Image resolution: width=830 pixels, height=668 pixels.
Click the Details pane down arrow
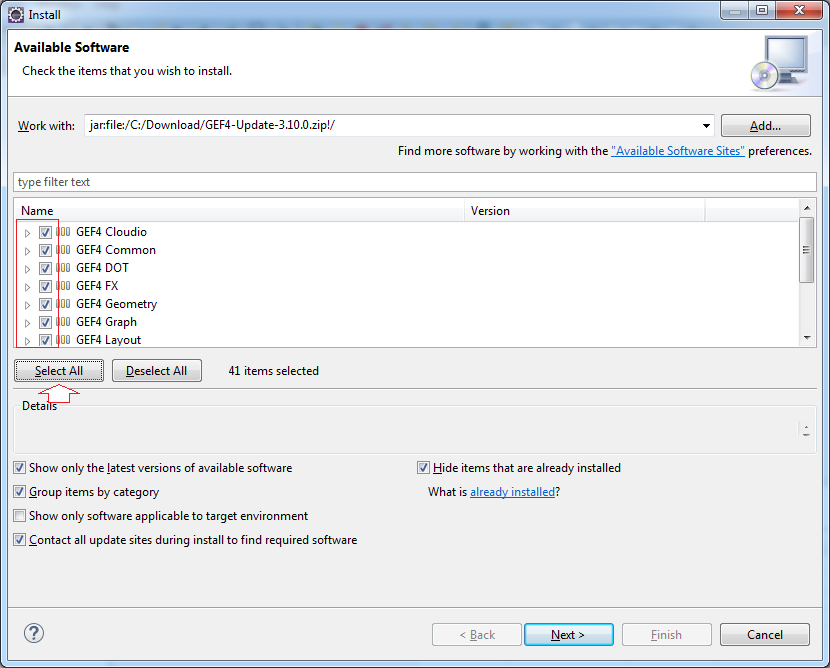click(806, 434)
